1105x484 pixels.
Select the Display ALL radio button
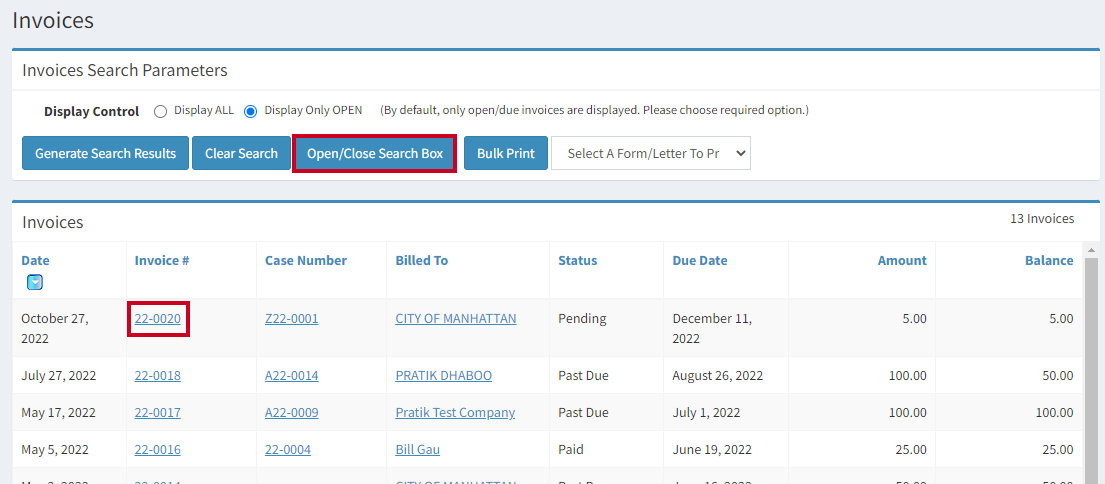point(160,111)
